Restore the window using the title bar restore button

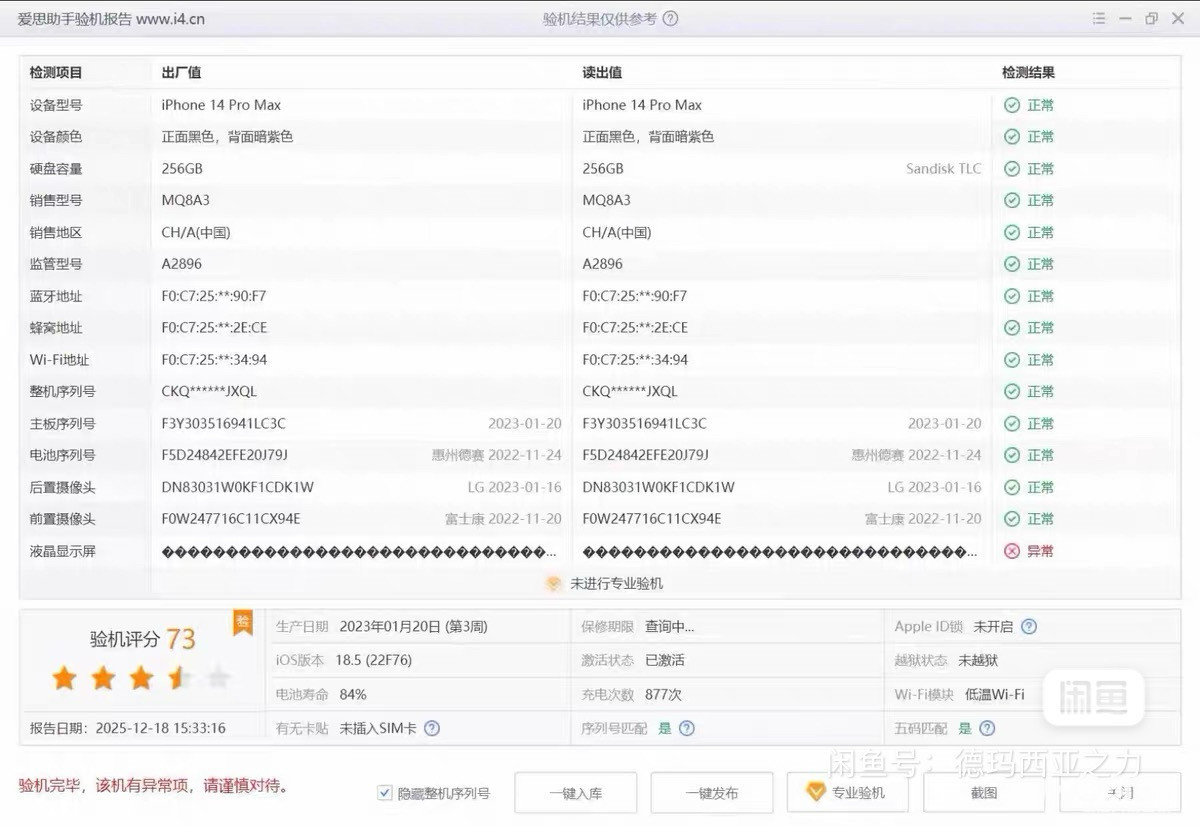[1152, 19]
